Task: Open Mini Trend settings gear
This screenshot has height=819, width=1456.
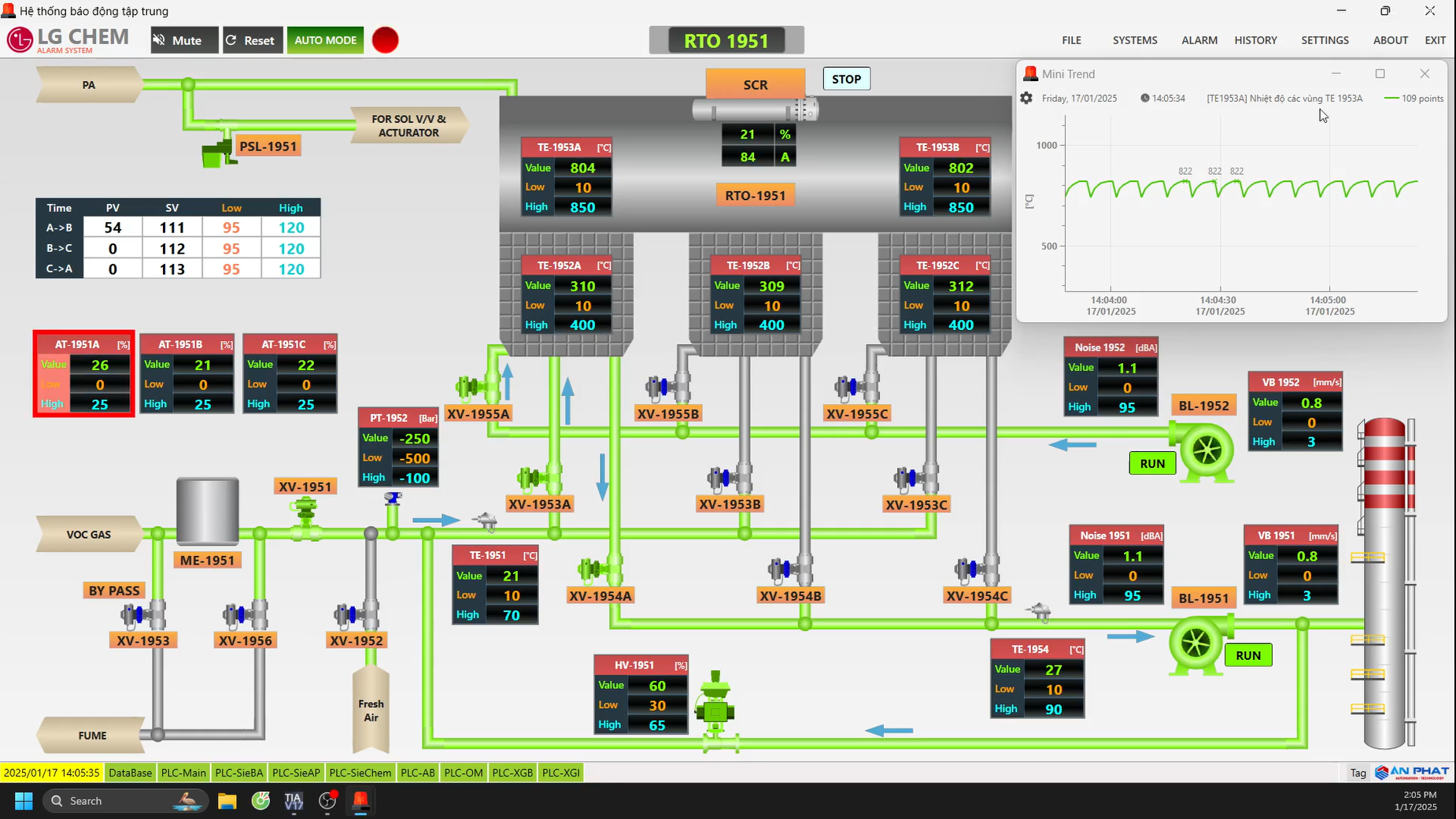Action: [1026, 98]
